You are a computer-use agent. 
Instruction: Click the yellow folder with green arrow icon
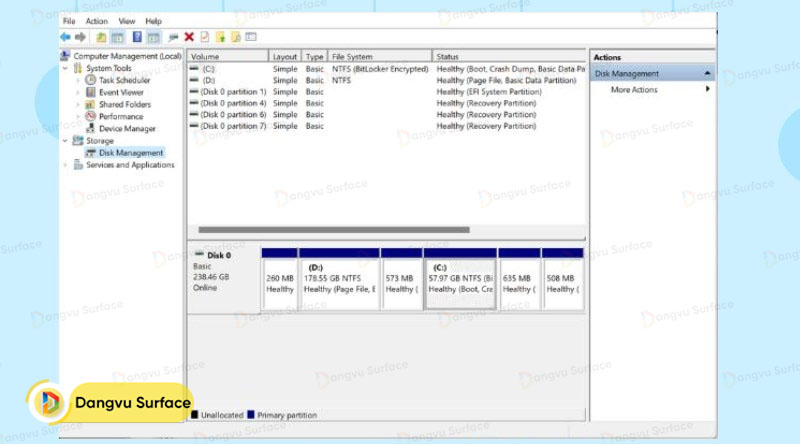tap(220, 37)
